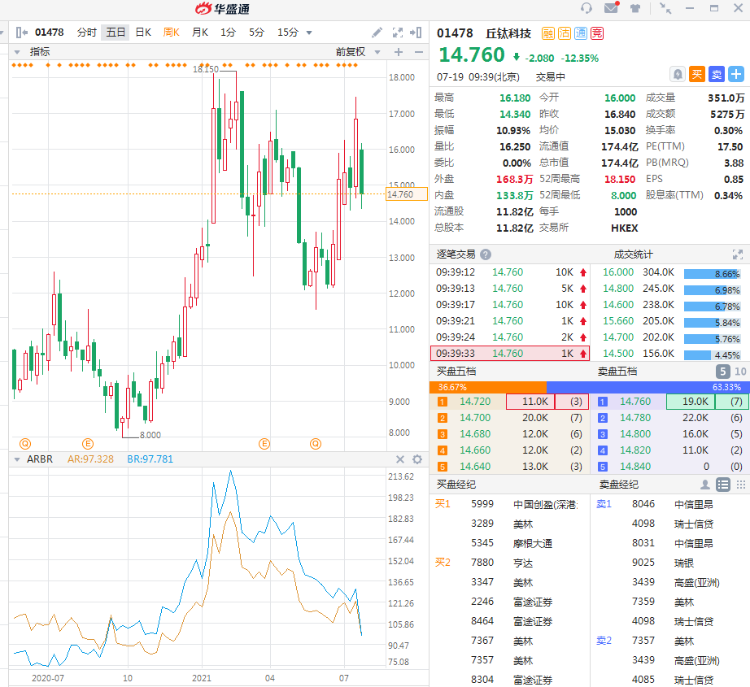The width and height of the screenshot is (750, 687).
Task: Select buy broker 5345 摩根大通 row
Action: point(510,543)
